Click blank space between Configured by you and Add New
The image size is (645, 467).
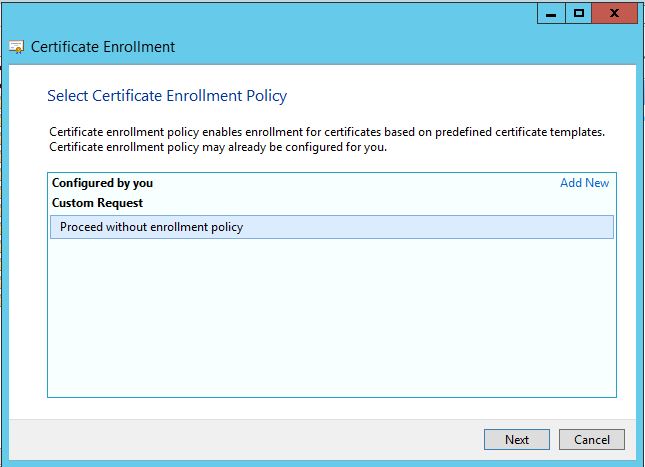[350, 183]
